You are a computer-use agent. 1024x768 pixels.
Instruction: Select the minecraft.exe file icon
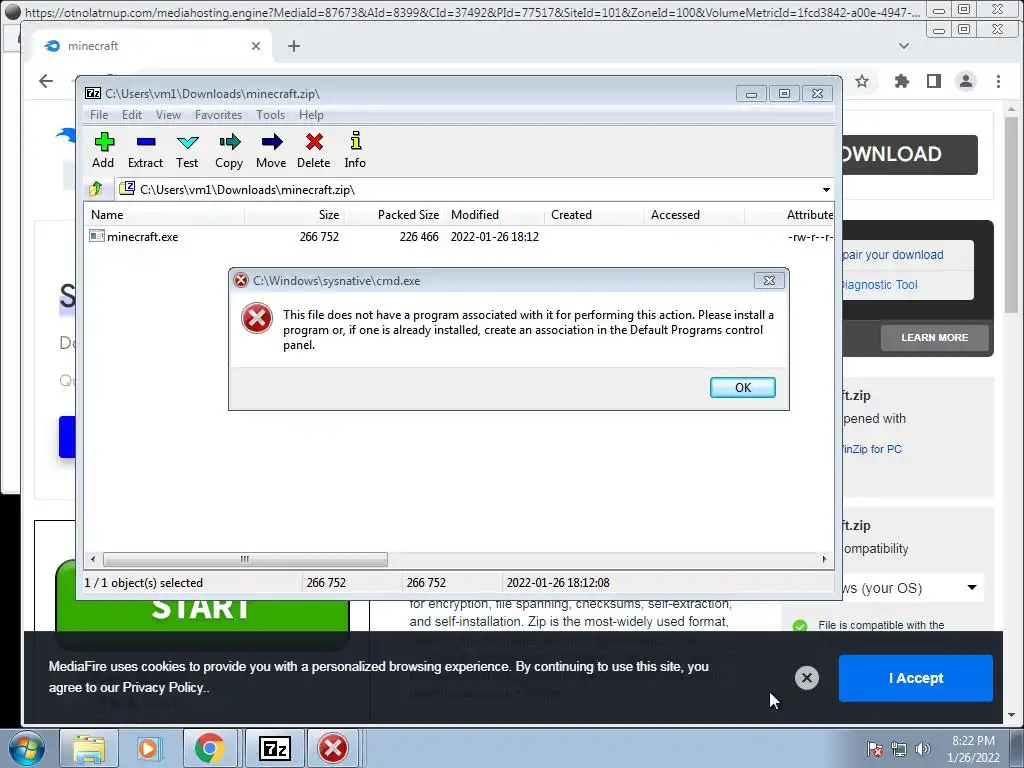97,236
